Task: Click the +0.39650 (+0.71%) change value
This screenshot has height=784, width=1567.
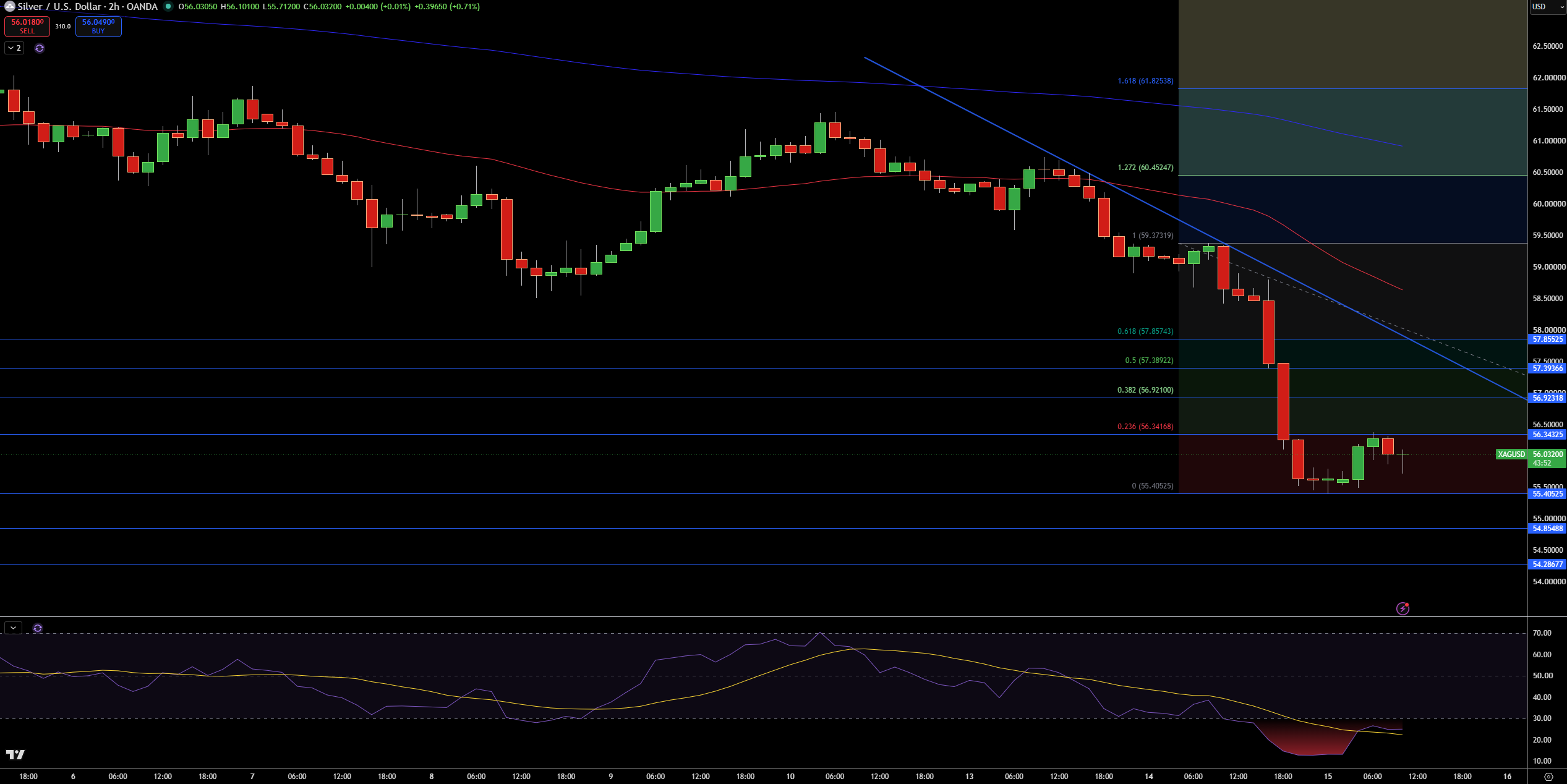Action: pyautogui.click(x=446, y=7)
